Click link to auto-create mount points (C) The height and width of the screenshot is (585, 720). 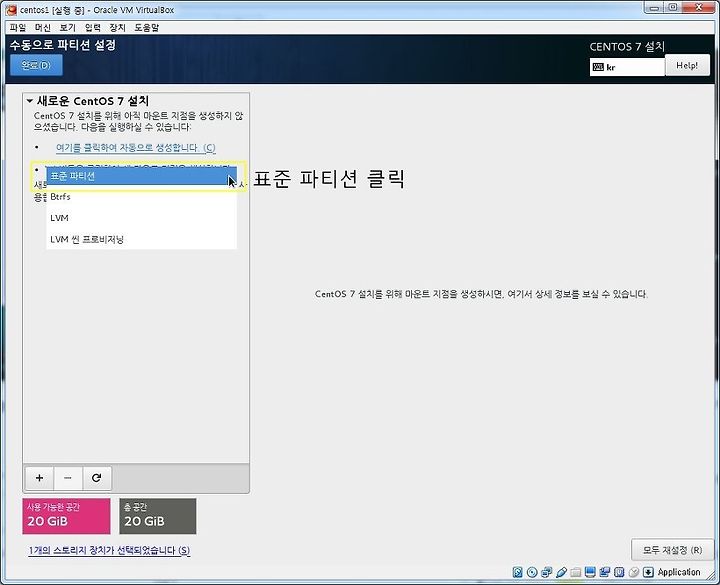135,148
